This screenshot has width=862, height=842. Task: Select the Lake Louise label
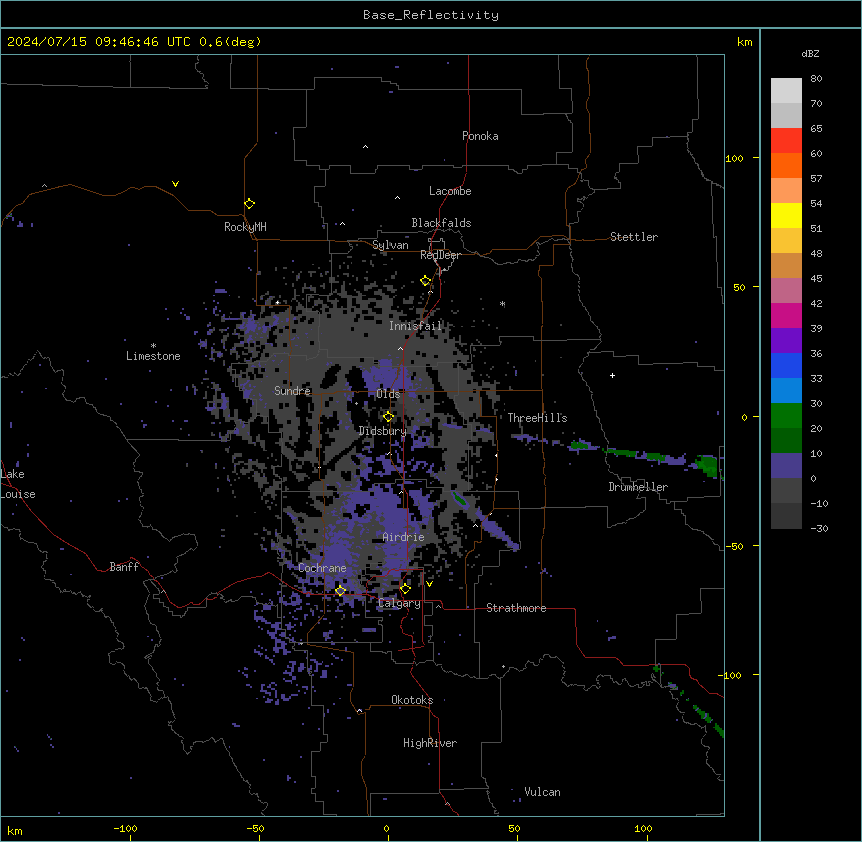[x=18, y=484]
